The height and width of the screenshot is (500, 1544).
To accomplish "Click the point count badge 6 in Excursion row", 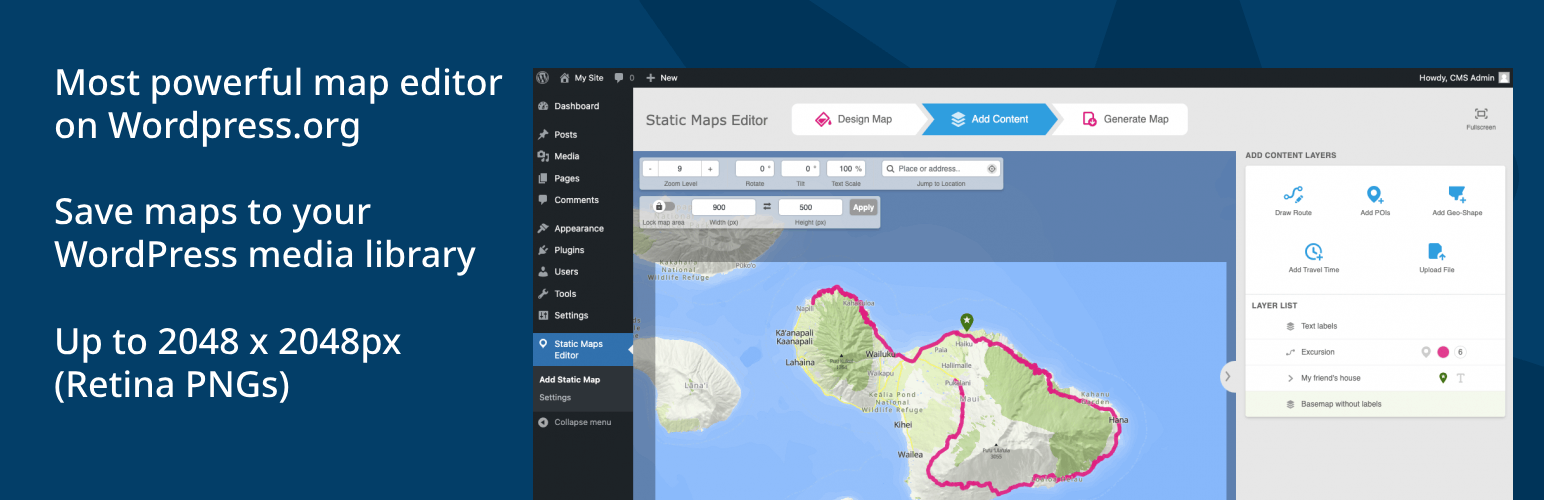I will click(1460, 352).
